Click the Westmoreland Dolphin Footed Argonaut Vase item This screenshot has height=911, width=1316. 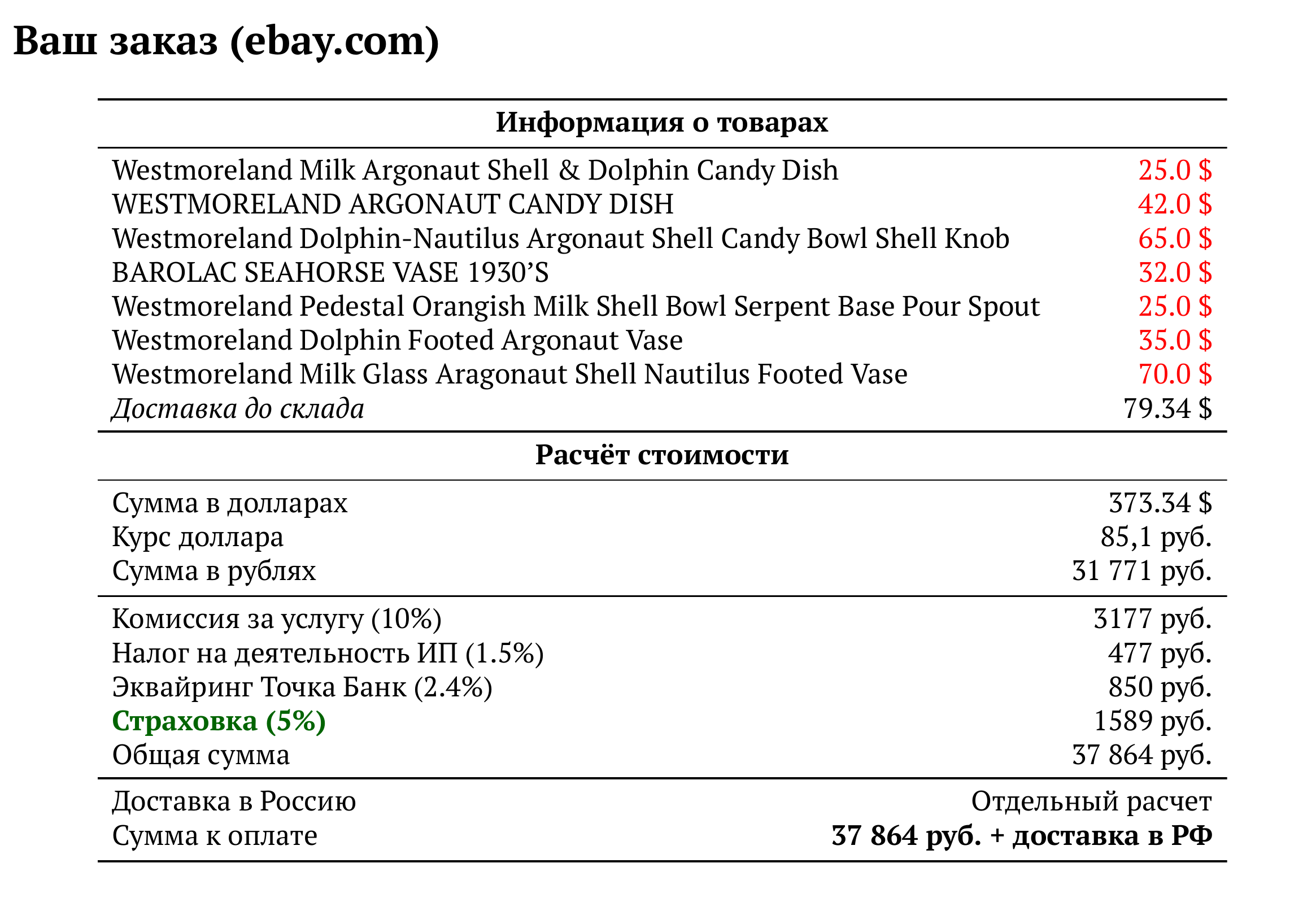pyautogui.click(x=397, y=340)
